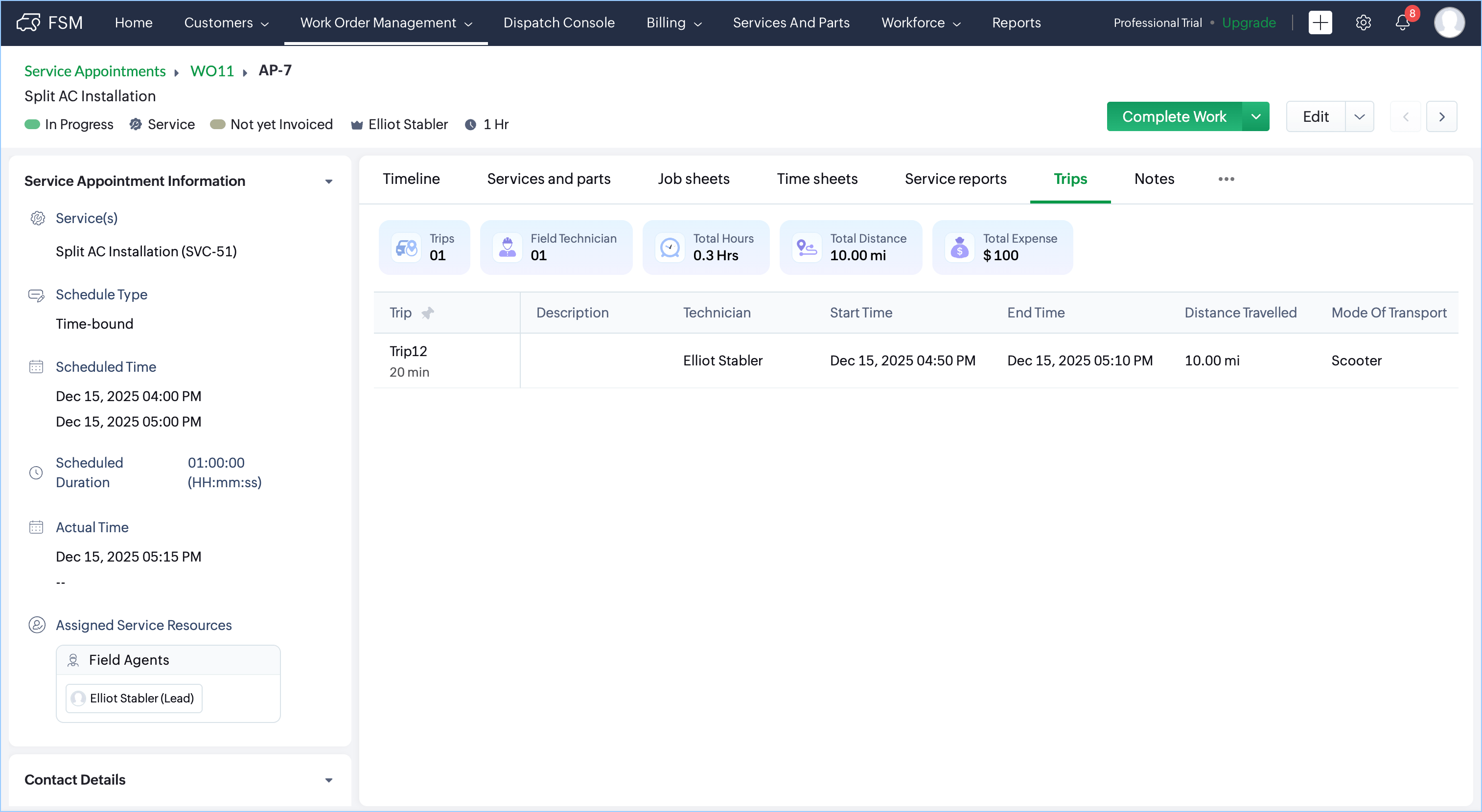This screenshot has width=1482, height=812.
Task: Collapse Service Appointment Information section
Action: [x=328, y=182]
